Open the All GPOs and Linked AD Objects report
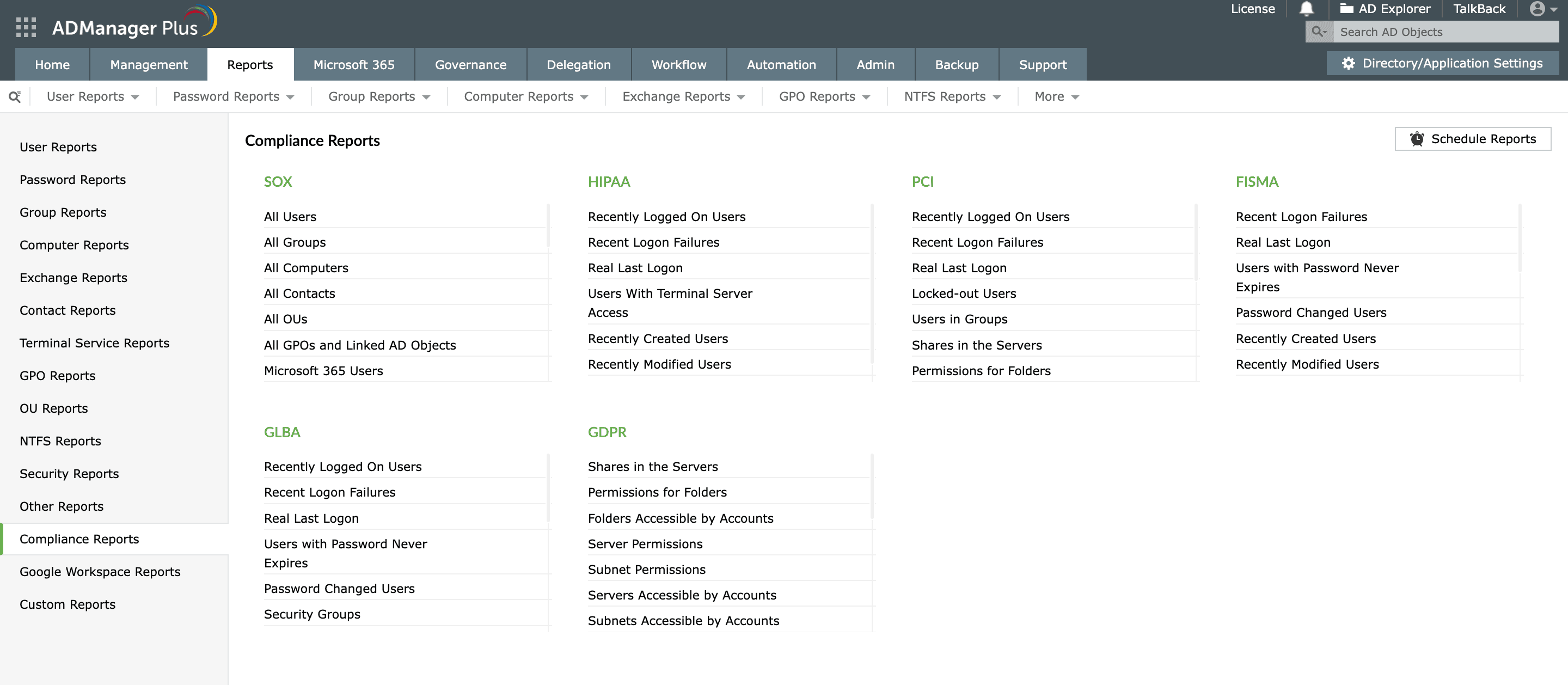This screenshot has height=685, width=1568. (360, 345)
